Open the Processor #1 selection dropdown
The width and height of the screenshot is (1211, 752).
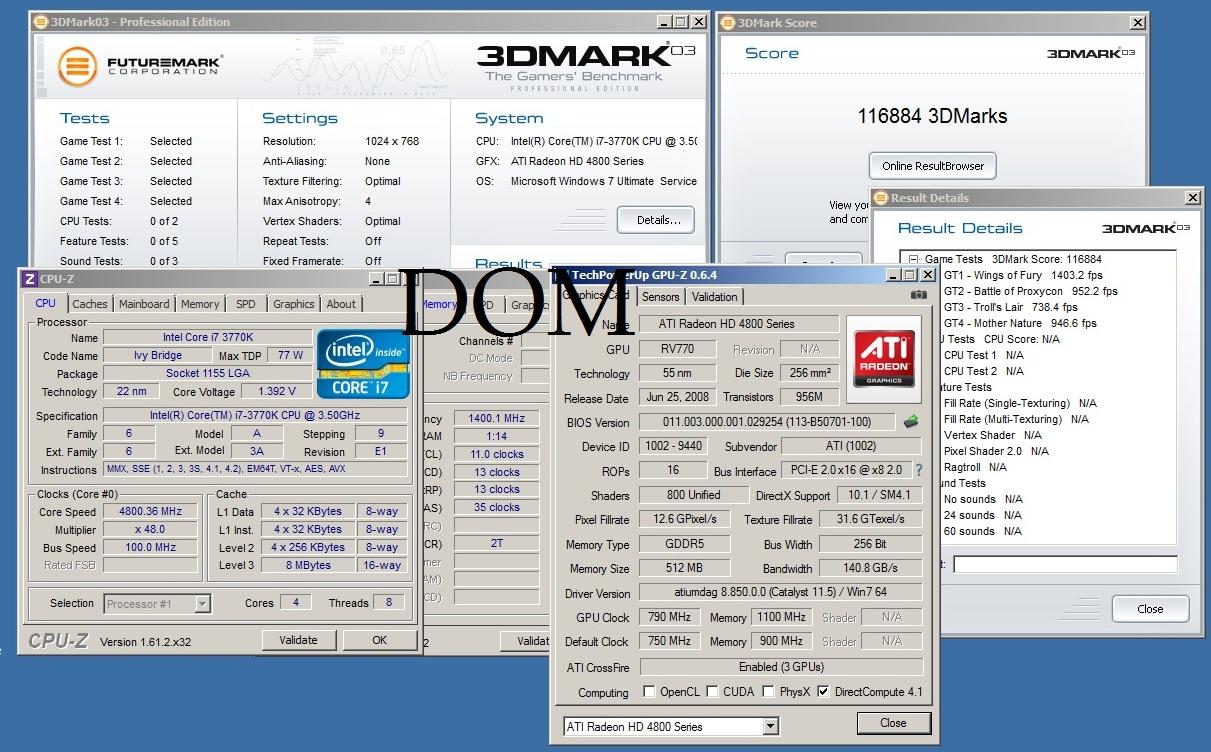pos(202,603)
